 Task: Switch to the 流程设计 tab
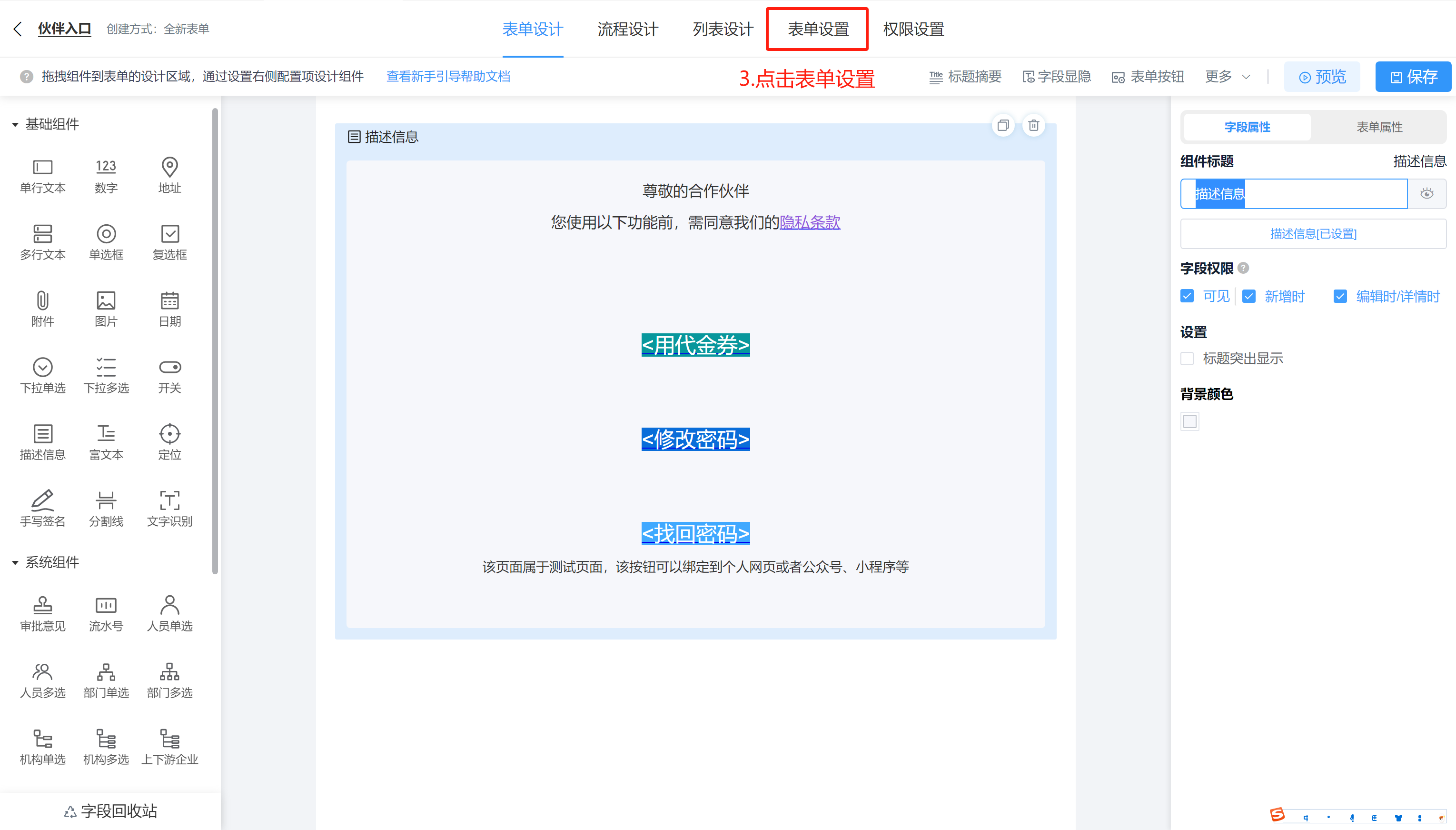[x=627, y=29]
